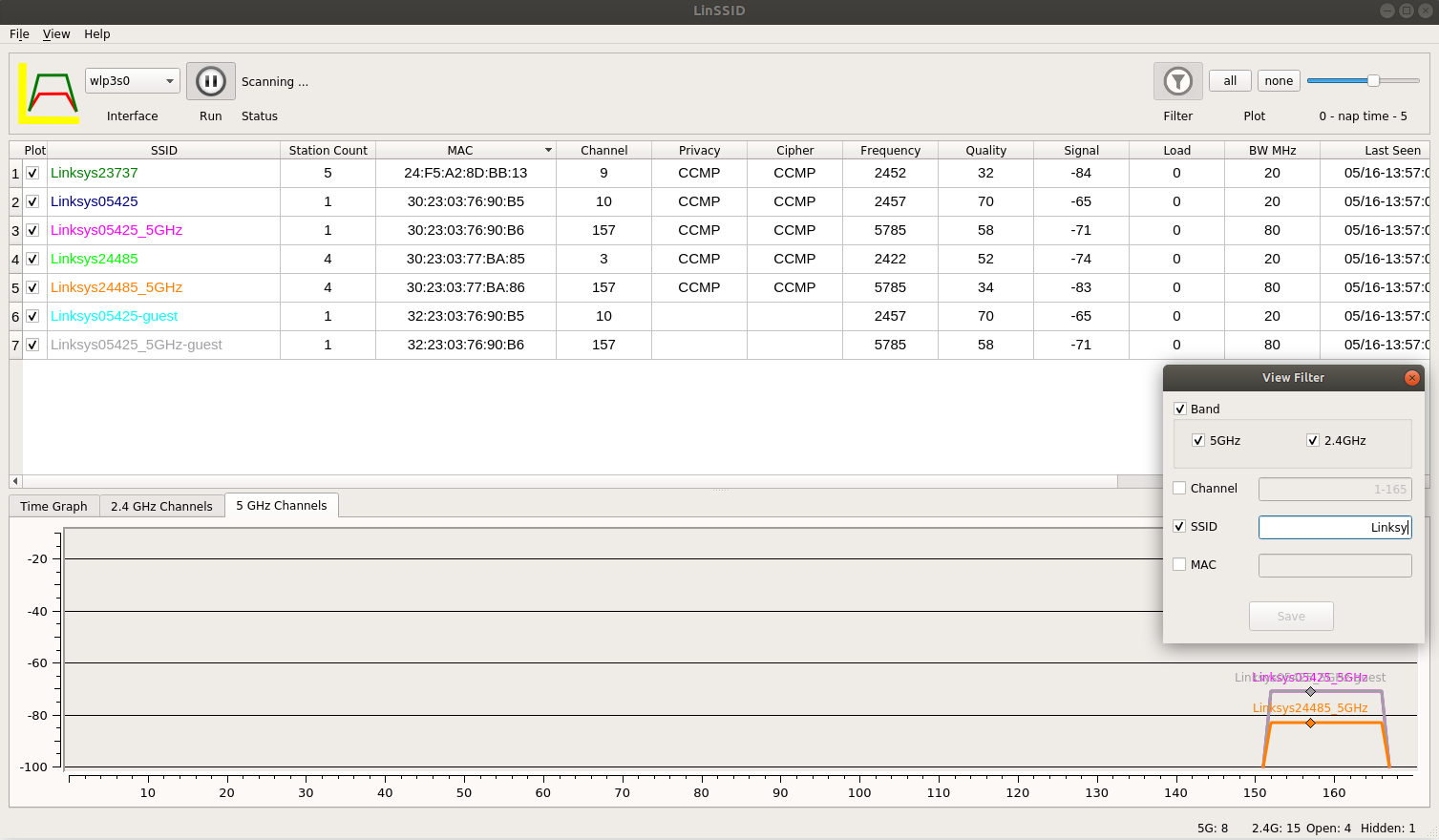The width and height of the screenshot is (1439, 840).
Task: Adjust the nap time slider handle
Action: tap(1373, 81)
